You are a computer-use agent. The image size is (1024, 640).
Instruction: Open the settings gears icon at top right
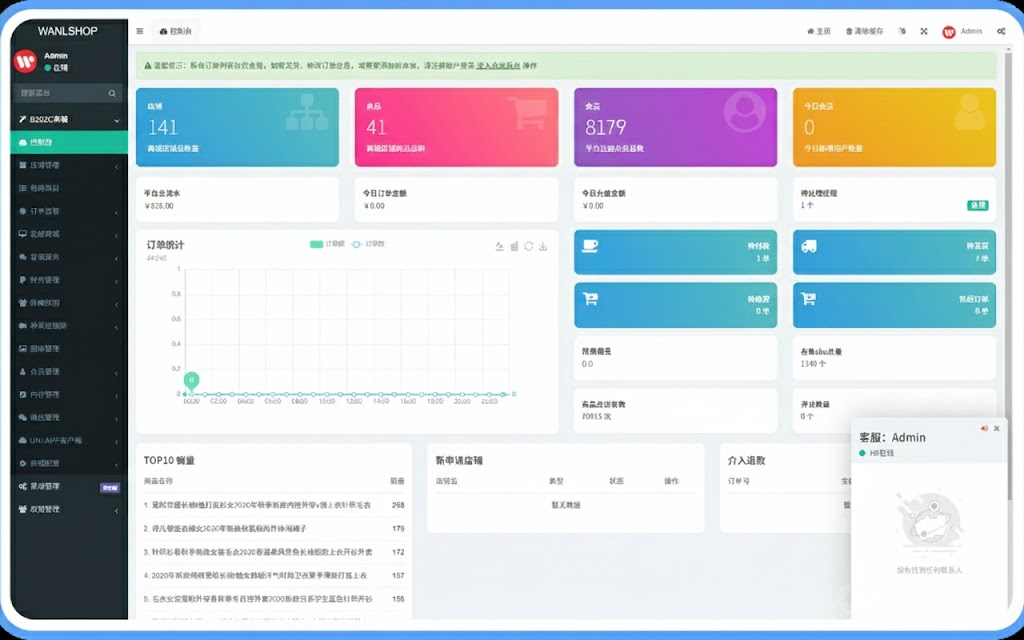[x=1001, y=31]
